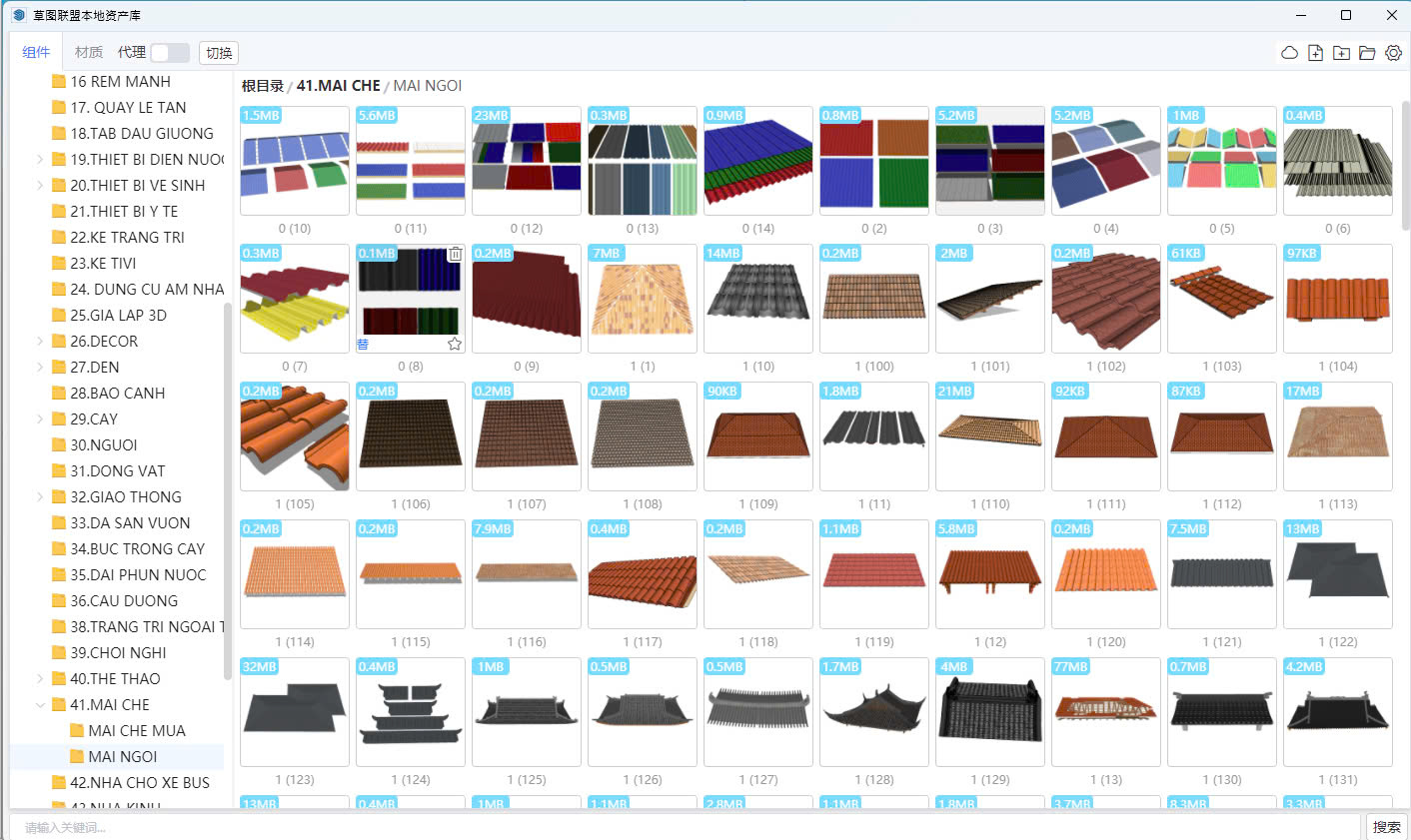Viewport: 1411px width, 840px height.
Task: Select the 1 (12) pergola roof thumbnail
Action: click(990, 574)
